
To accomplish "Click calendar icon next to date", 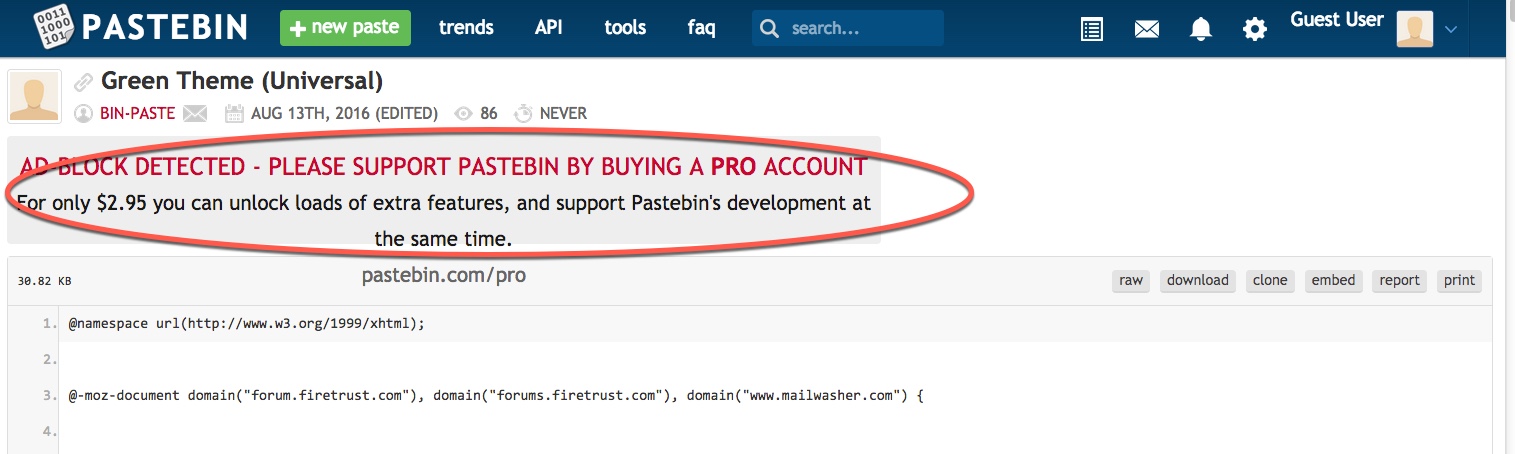I will [235, 113].
